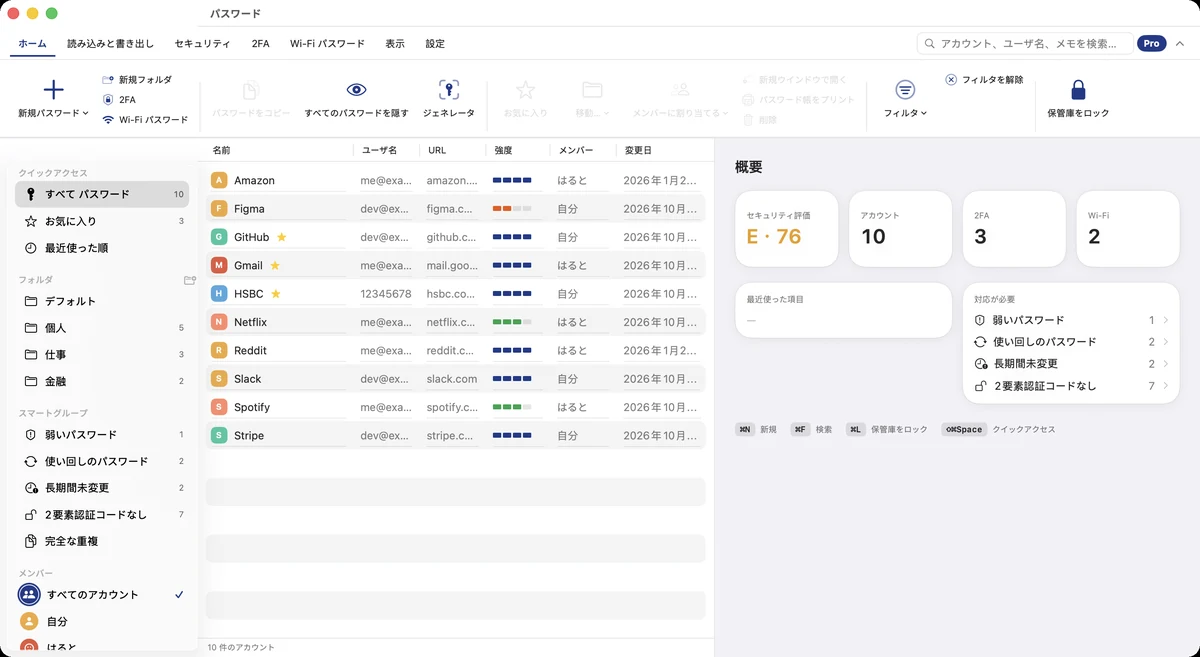The width and height of the screenshot is (1200, 657).
Task: Click the Amazon entry icon
Action: (219, 180)
